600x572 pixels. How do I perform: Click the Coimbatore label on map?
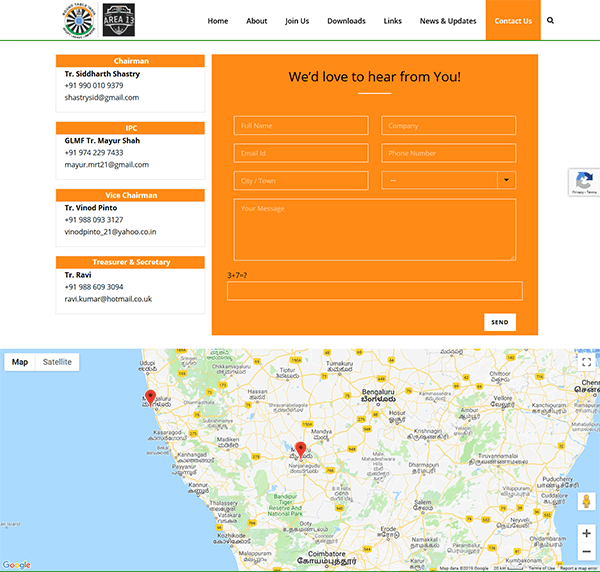pyautogui.click(x=327, y=557)
